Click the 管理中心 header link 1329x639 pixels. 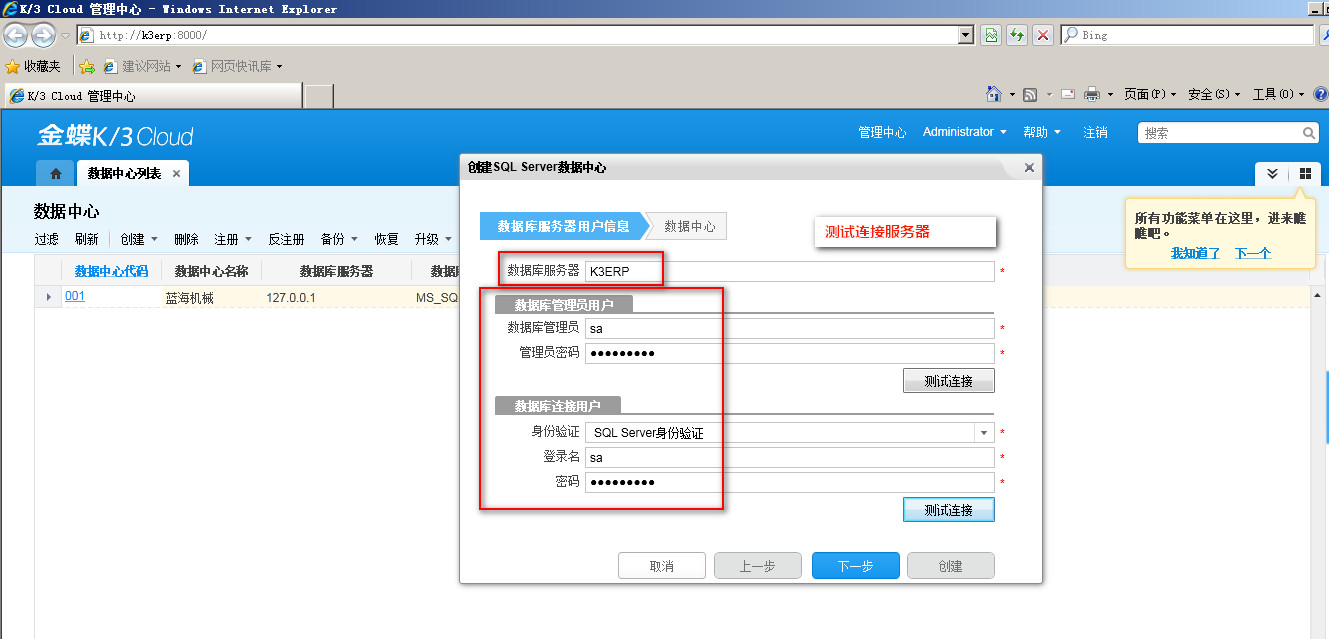pyautogui.click(x=882, y=132)
